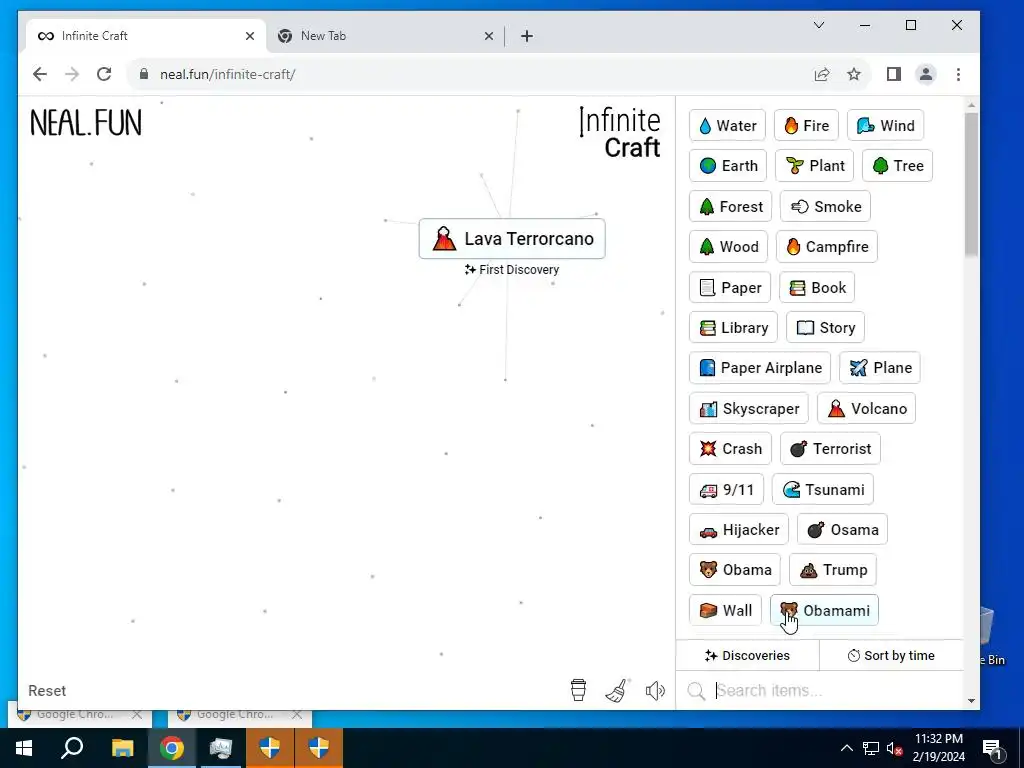Select the Wind element
The image size is (1024, 768).
coord(885,125)
